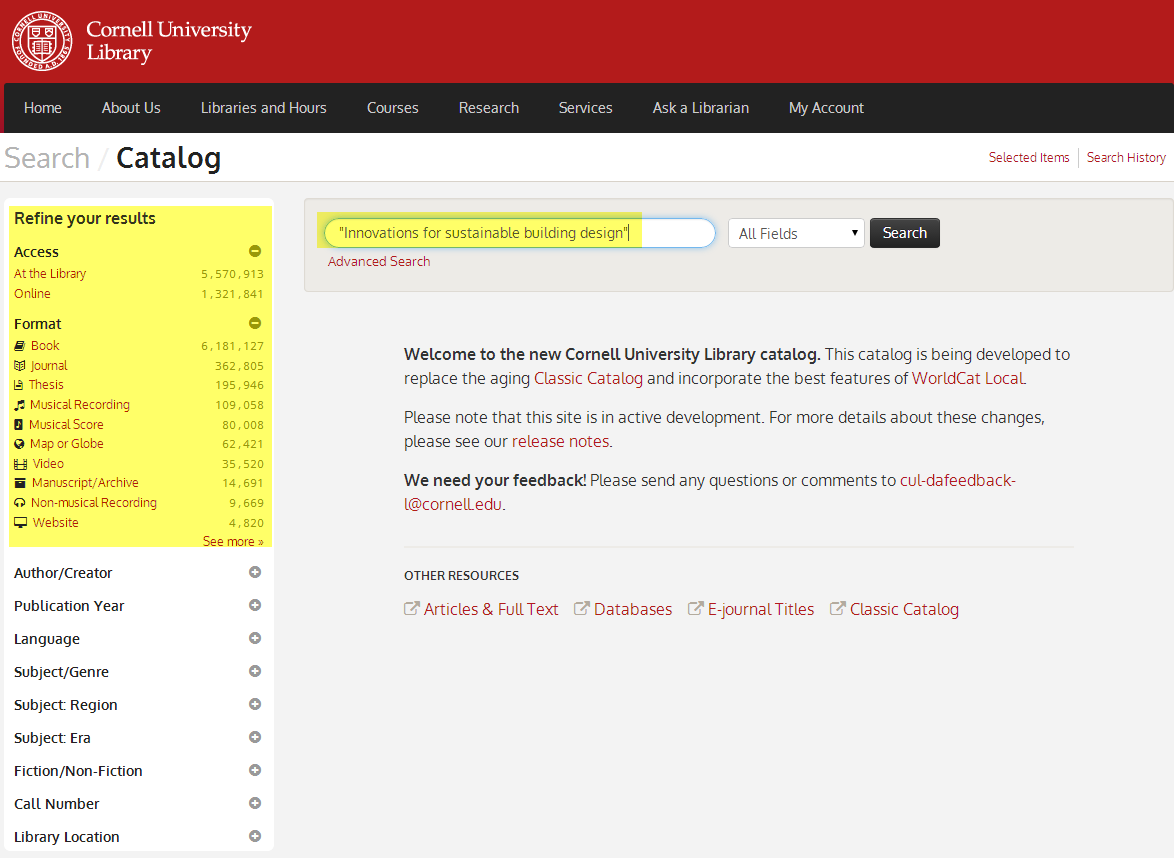Screen dimensions: 1174x858
Task: Open the Home menu item
Action: pos(43,108)
